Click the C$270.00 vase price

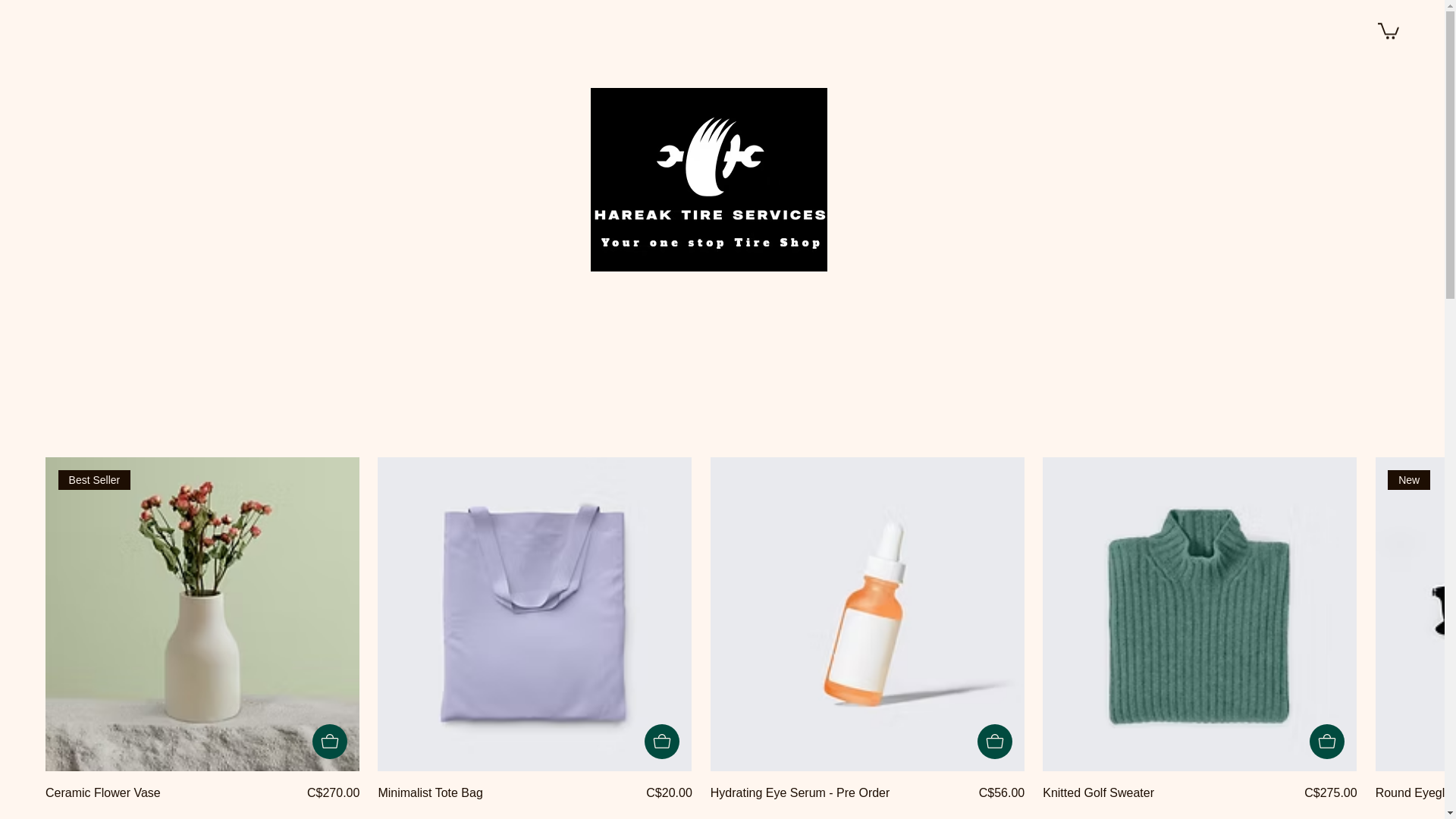coord(333,793)
